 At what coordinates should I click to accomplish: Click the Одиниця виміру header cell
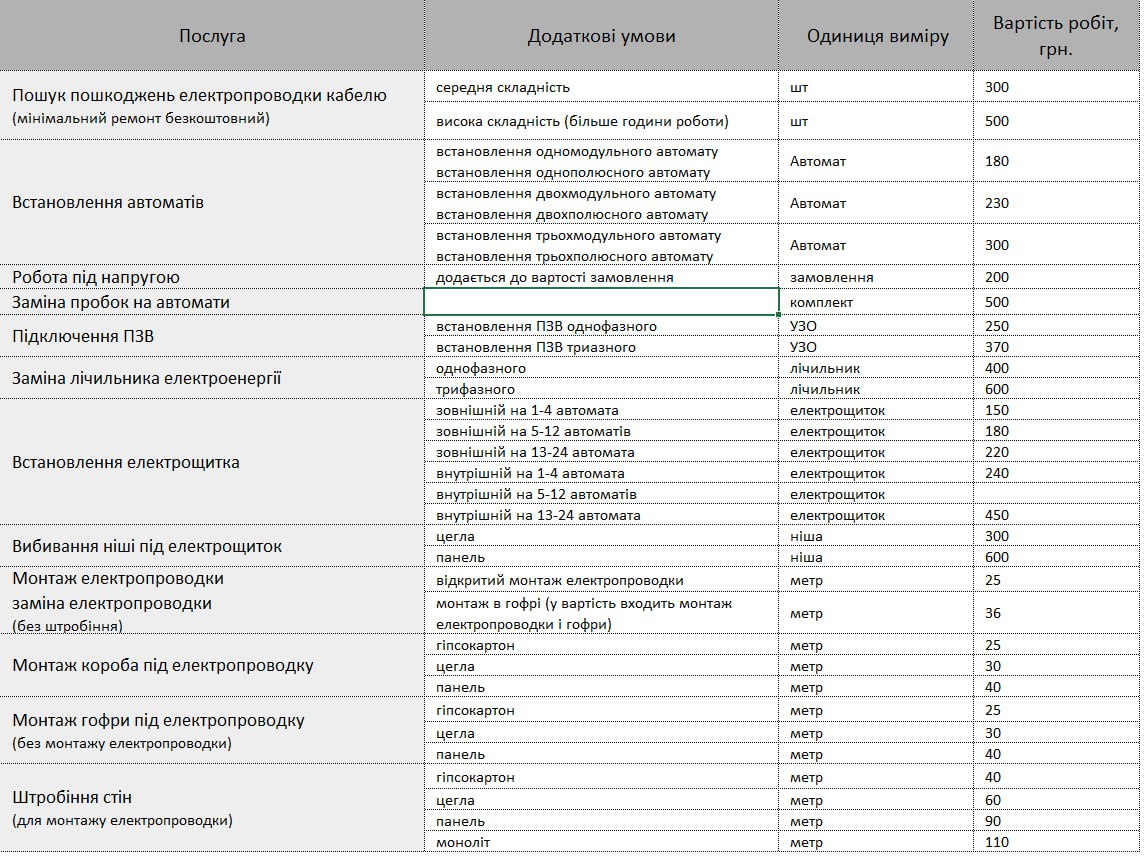876,36
